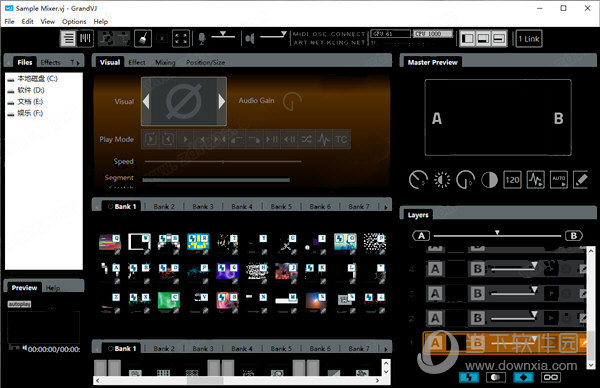This screenshot has width=600, height=388.
Task: Click the Segment range bar
Action: [x=216, y=179]
